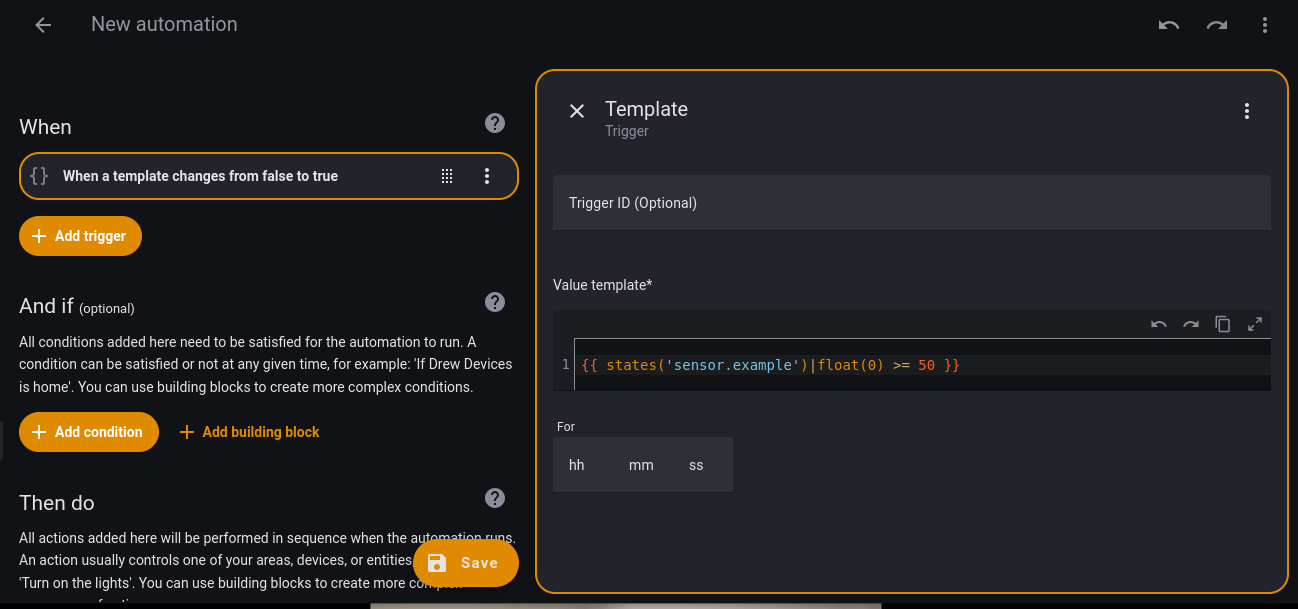Open the template trigger row's three-dot menu
Screen dimensions: 1298x609
point(487,176)
